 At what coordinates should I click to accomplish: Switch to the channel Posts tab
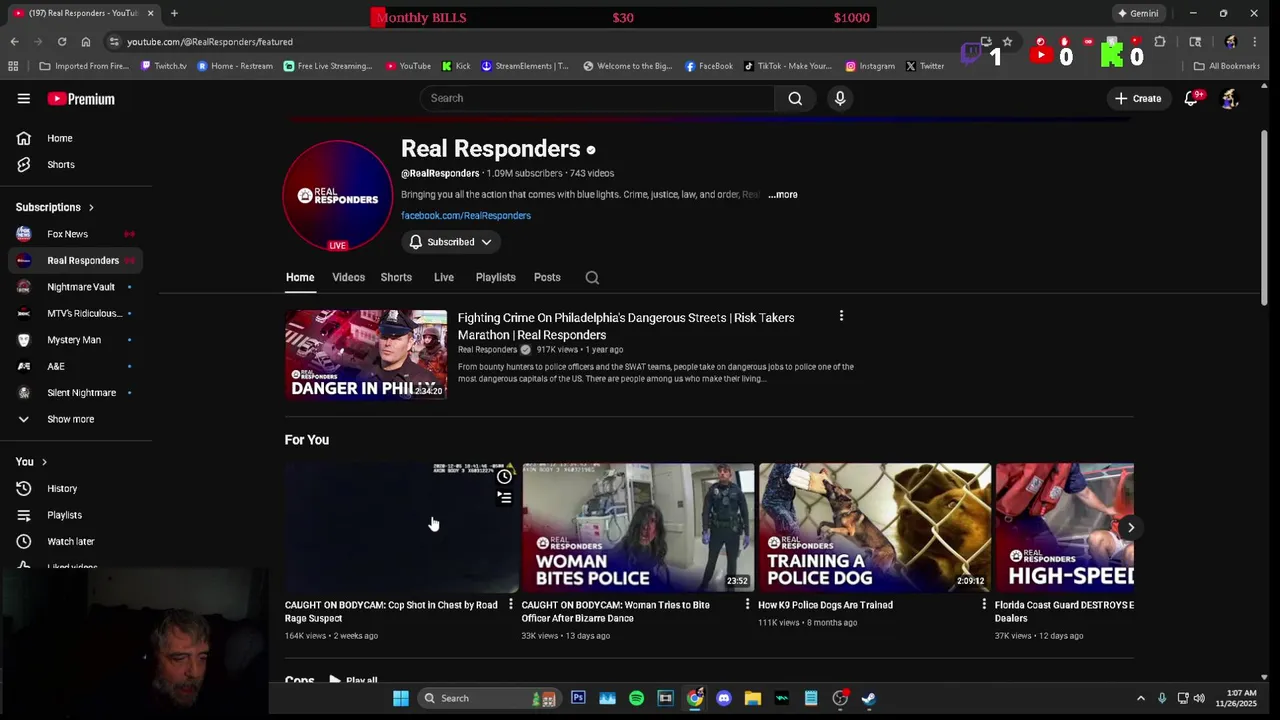[547, 277]
